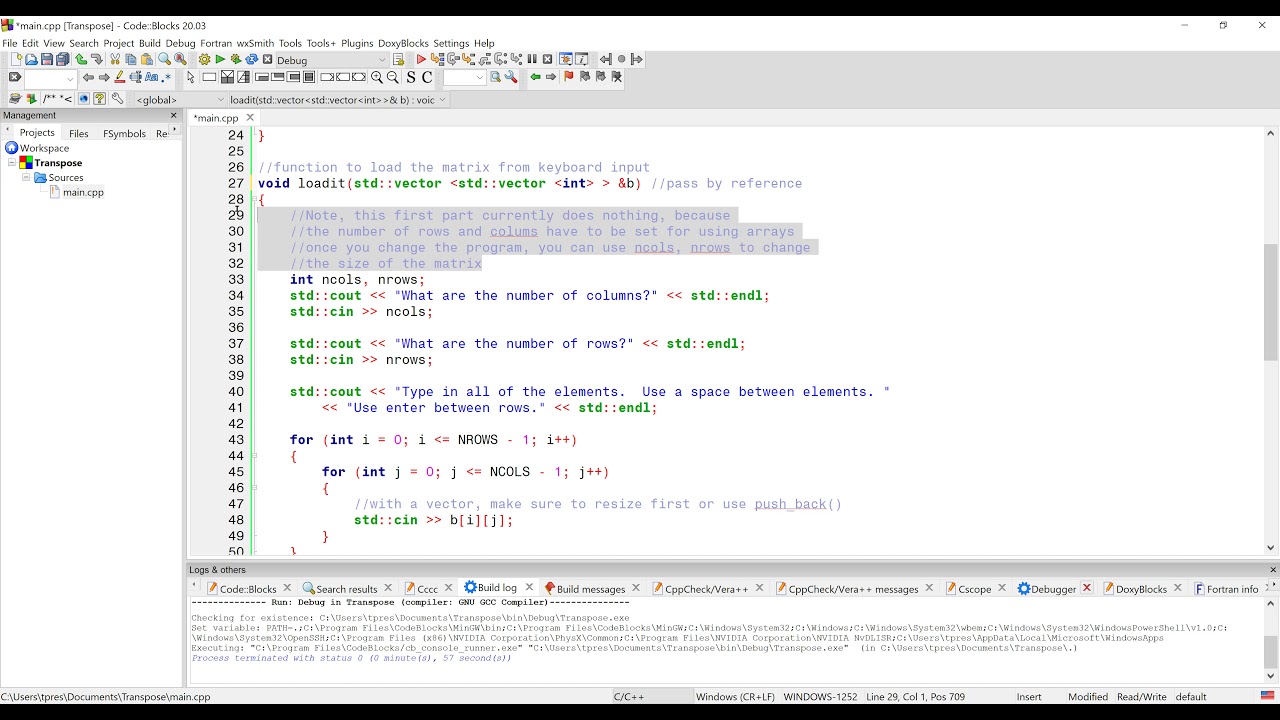The height and width of the screenshot is (720, 1280).
Task: Click the zoom out magnifier icon
Action: coord(393,77)
